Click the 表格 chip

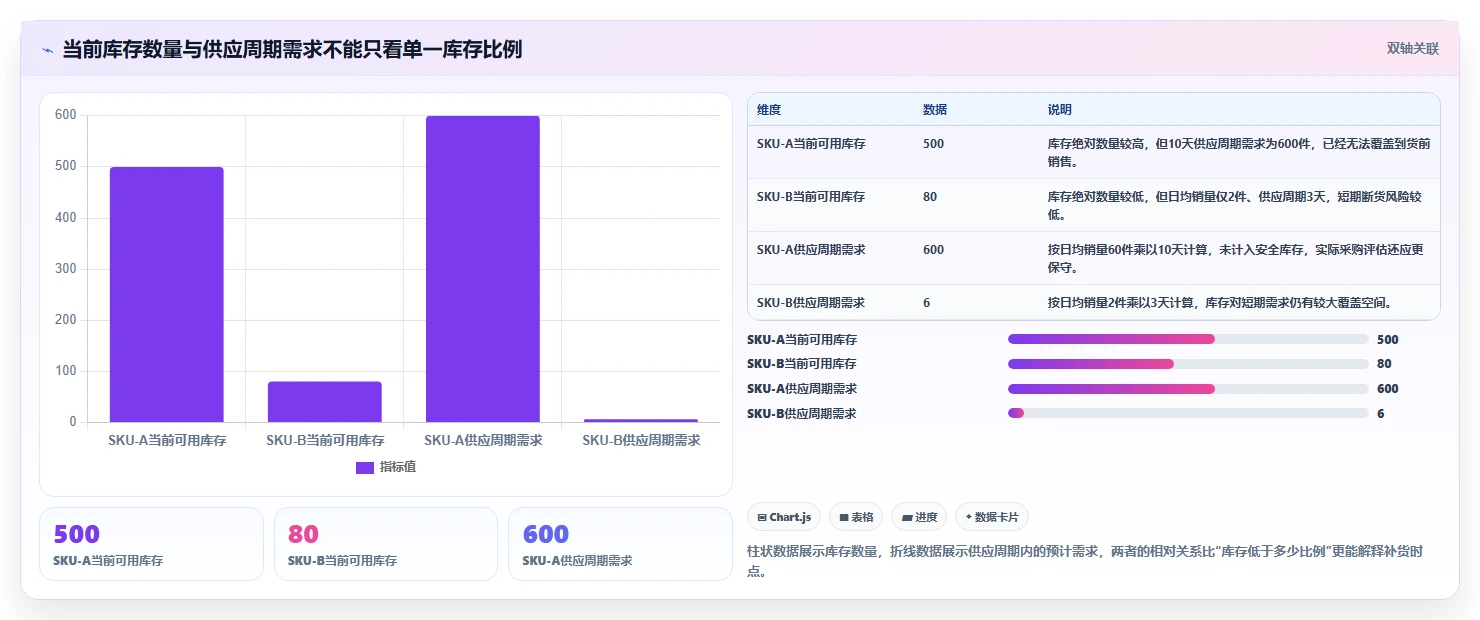[856, 517]
